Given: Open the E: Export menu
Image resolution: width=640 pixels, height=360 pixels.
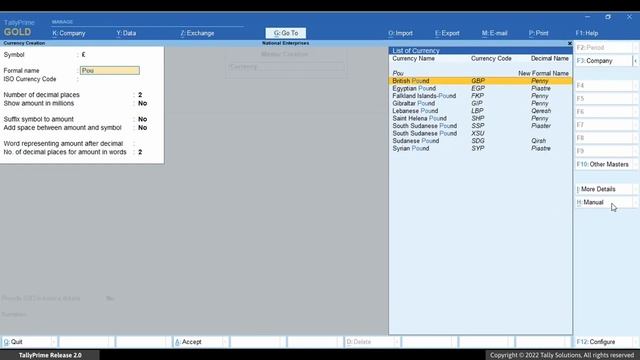Looking at the screenshot, I should (x=447, y=33).
